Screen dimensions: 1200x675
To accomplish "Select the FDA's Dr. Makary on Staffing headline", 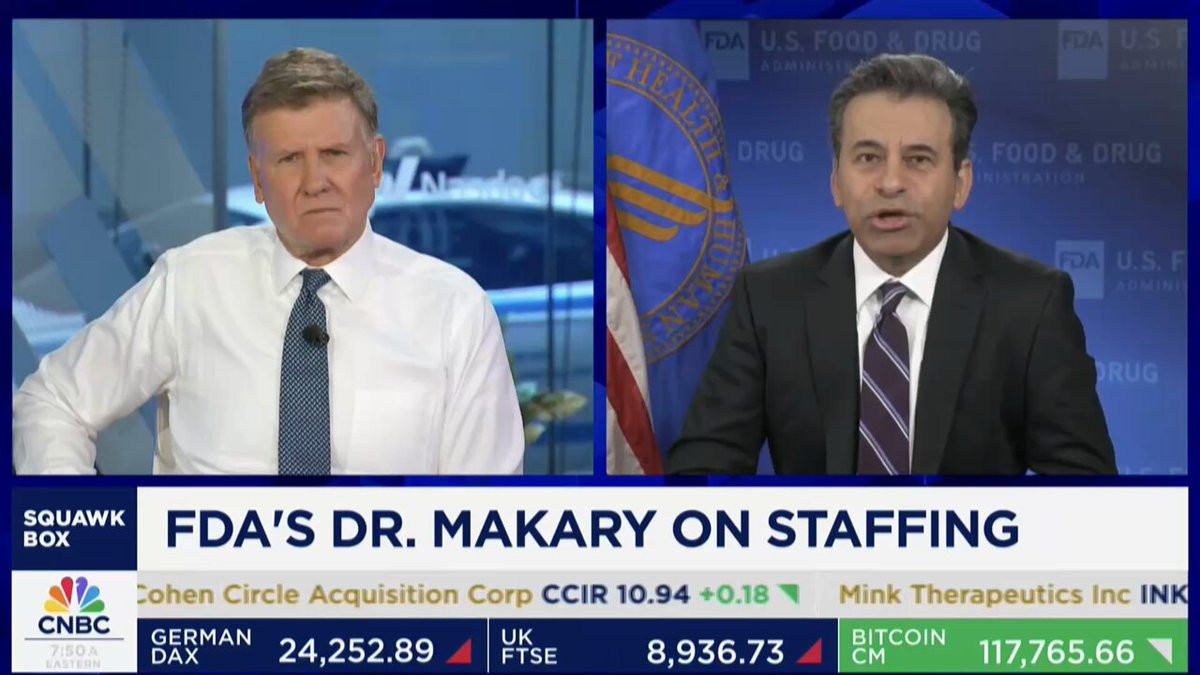I will coord(592,528).
